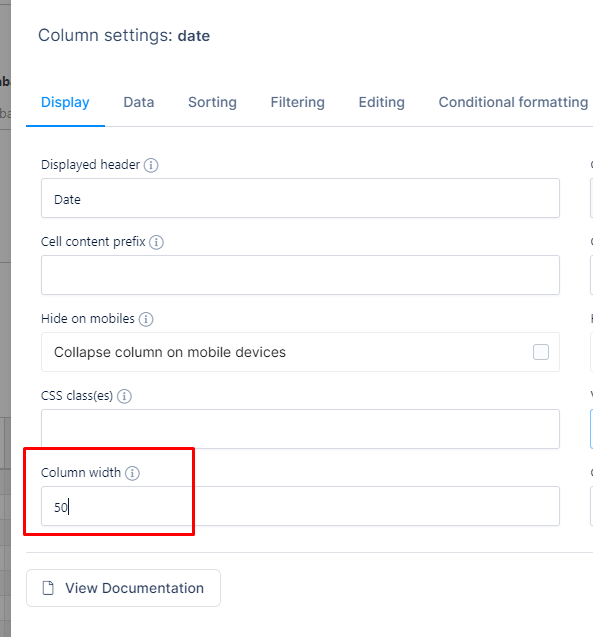Click info icon next to Cell content prefix
Screen dimensions: 593x637
156,242
